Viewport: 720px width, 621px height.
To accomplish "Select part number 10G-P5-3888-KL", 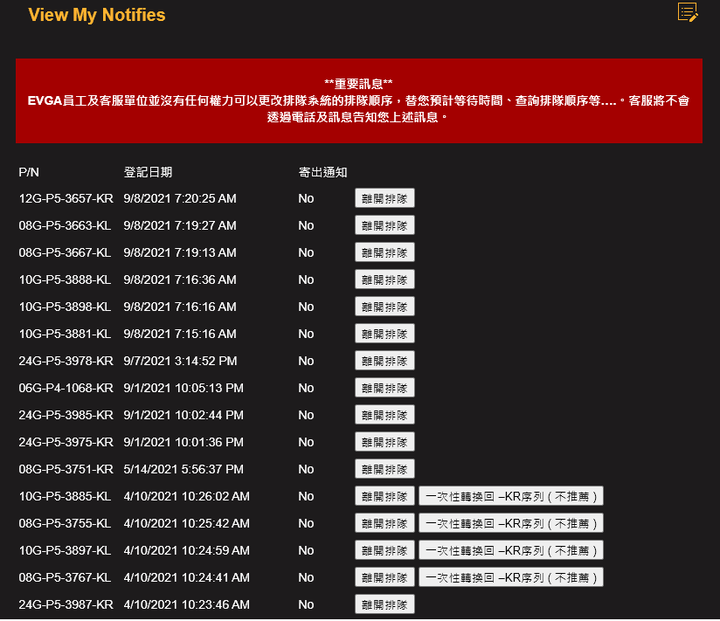I will point(65,280).
